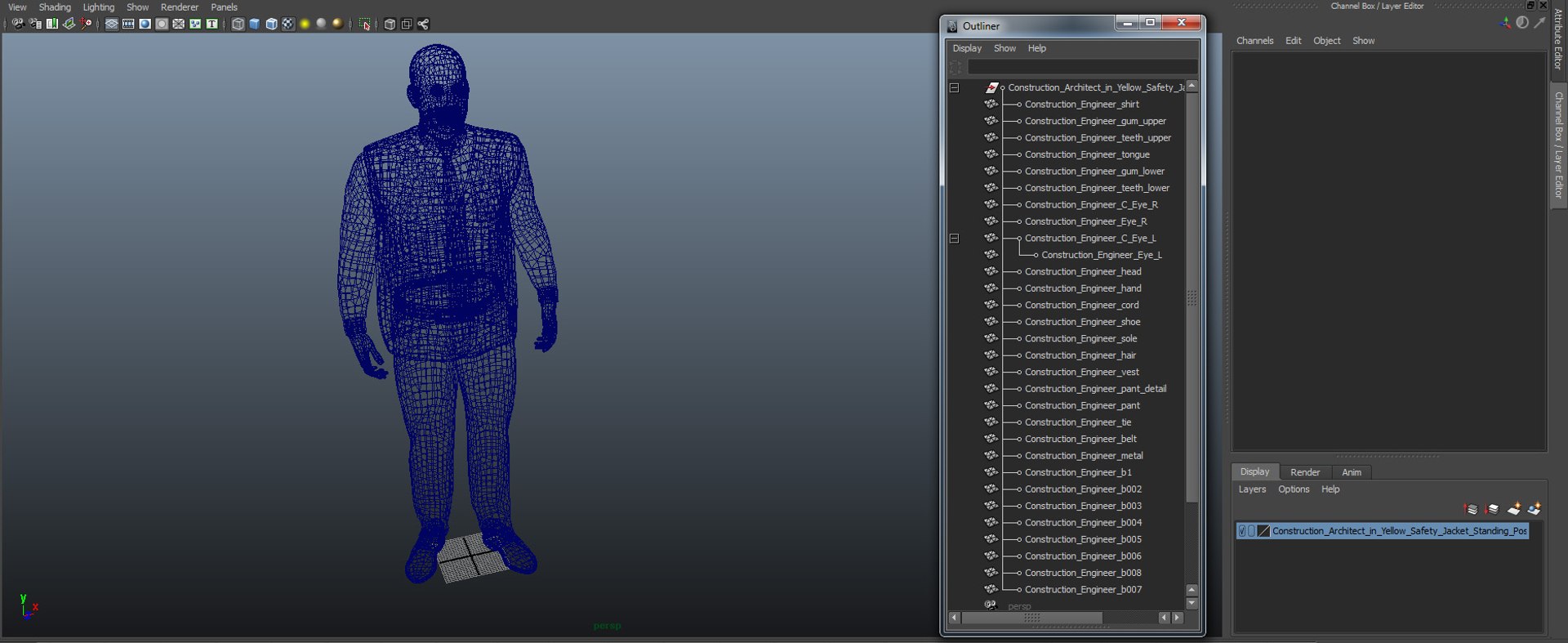Toggle the Field Chart icon
1568x643 pixels.
(179, 24)
